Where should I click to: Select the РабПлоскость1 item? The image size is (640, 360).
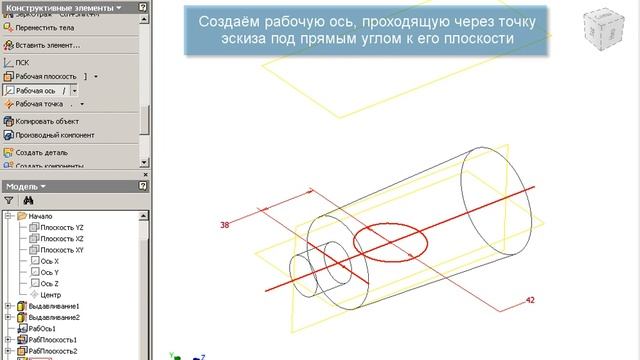(47, 340)
